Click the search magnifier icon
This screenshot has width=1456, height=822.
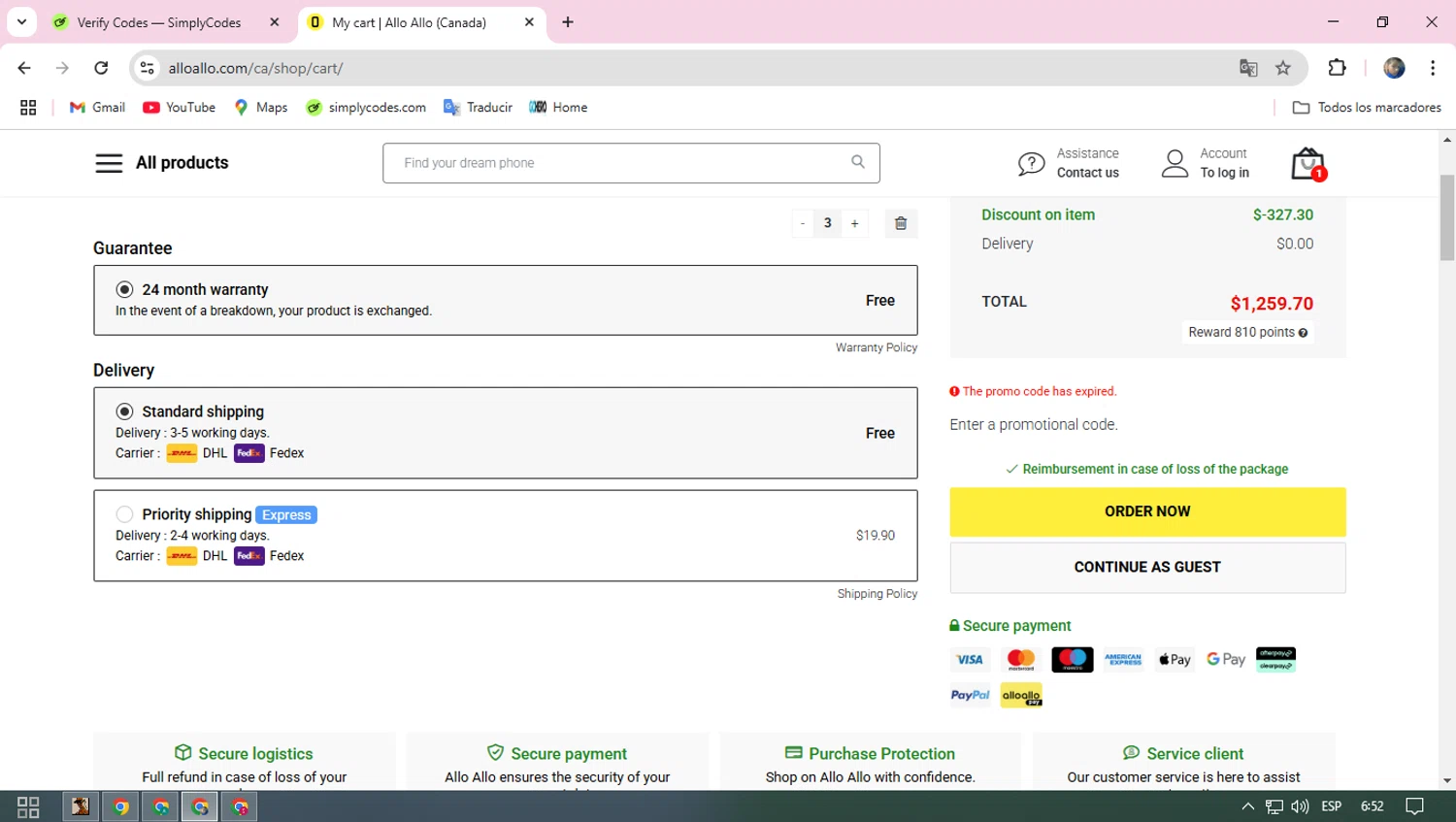tap(858, 162)
